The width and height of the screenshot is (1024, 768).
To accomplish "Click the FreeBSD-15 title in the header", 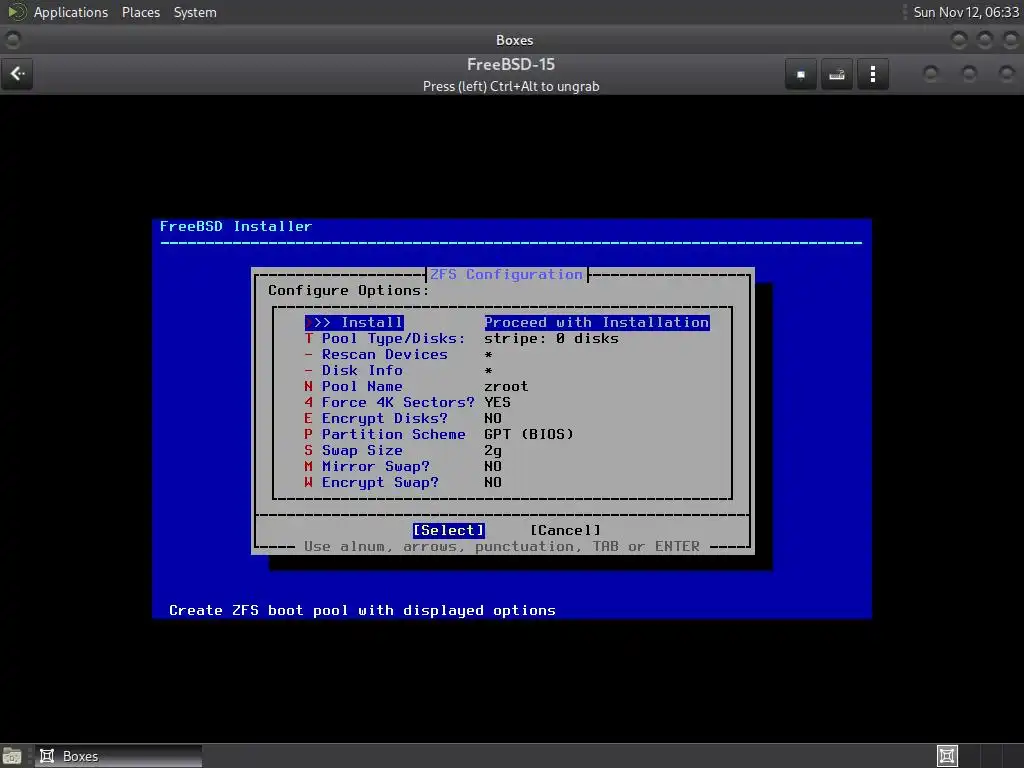I will (511, 64).
